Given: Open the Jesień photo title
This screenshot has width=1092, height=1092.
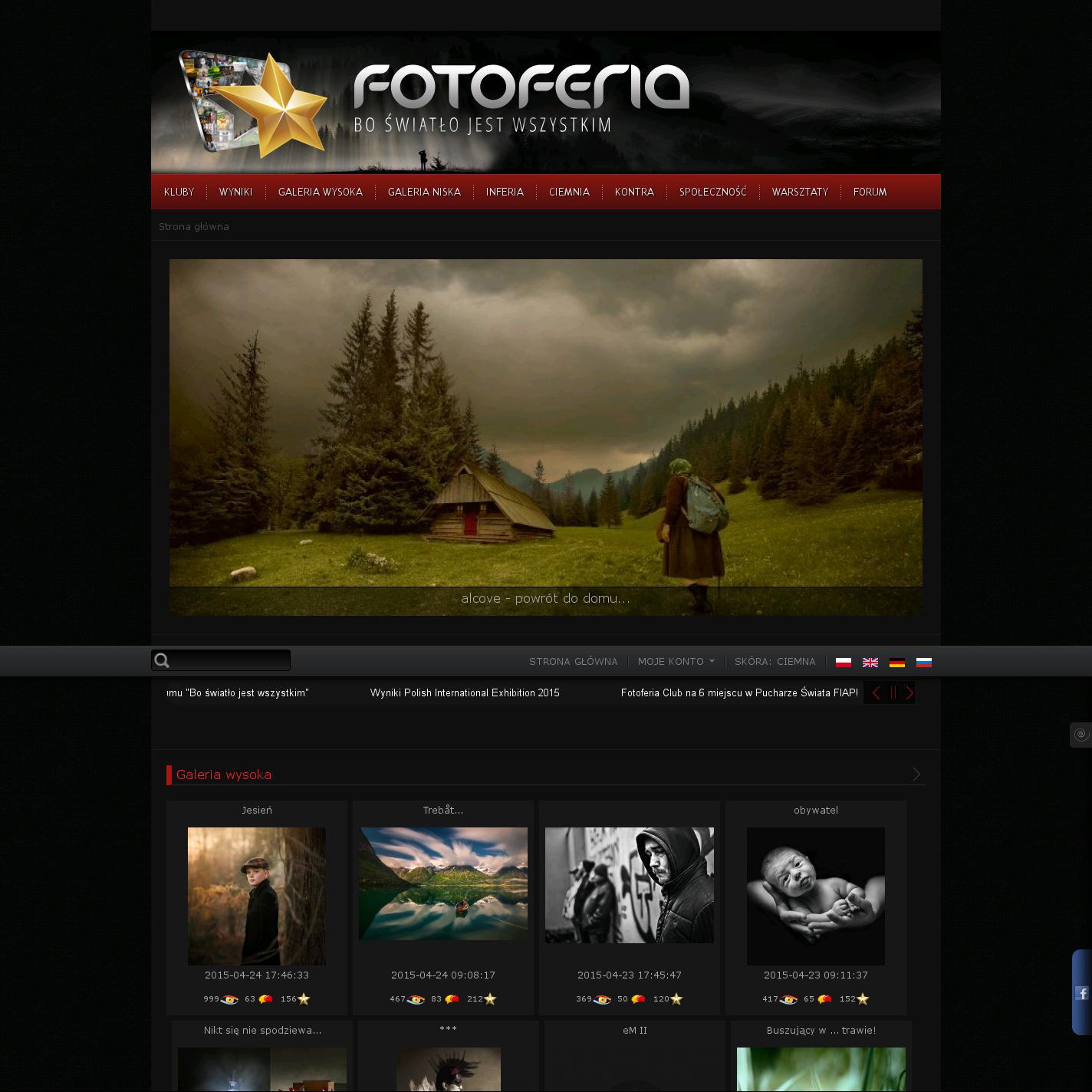Looking at the screenshot, I should click(257, 810).
